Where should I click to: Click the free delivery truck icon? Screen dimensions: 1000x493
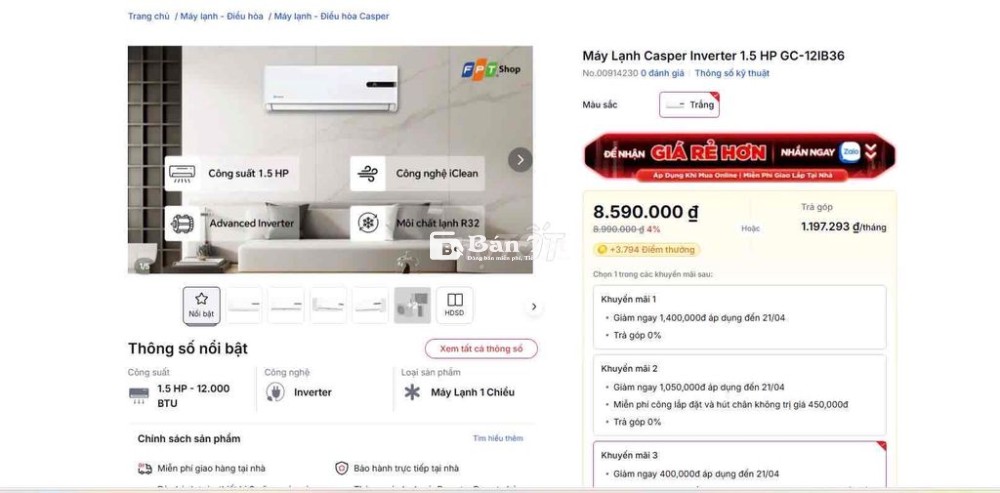pos(145,469)
